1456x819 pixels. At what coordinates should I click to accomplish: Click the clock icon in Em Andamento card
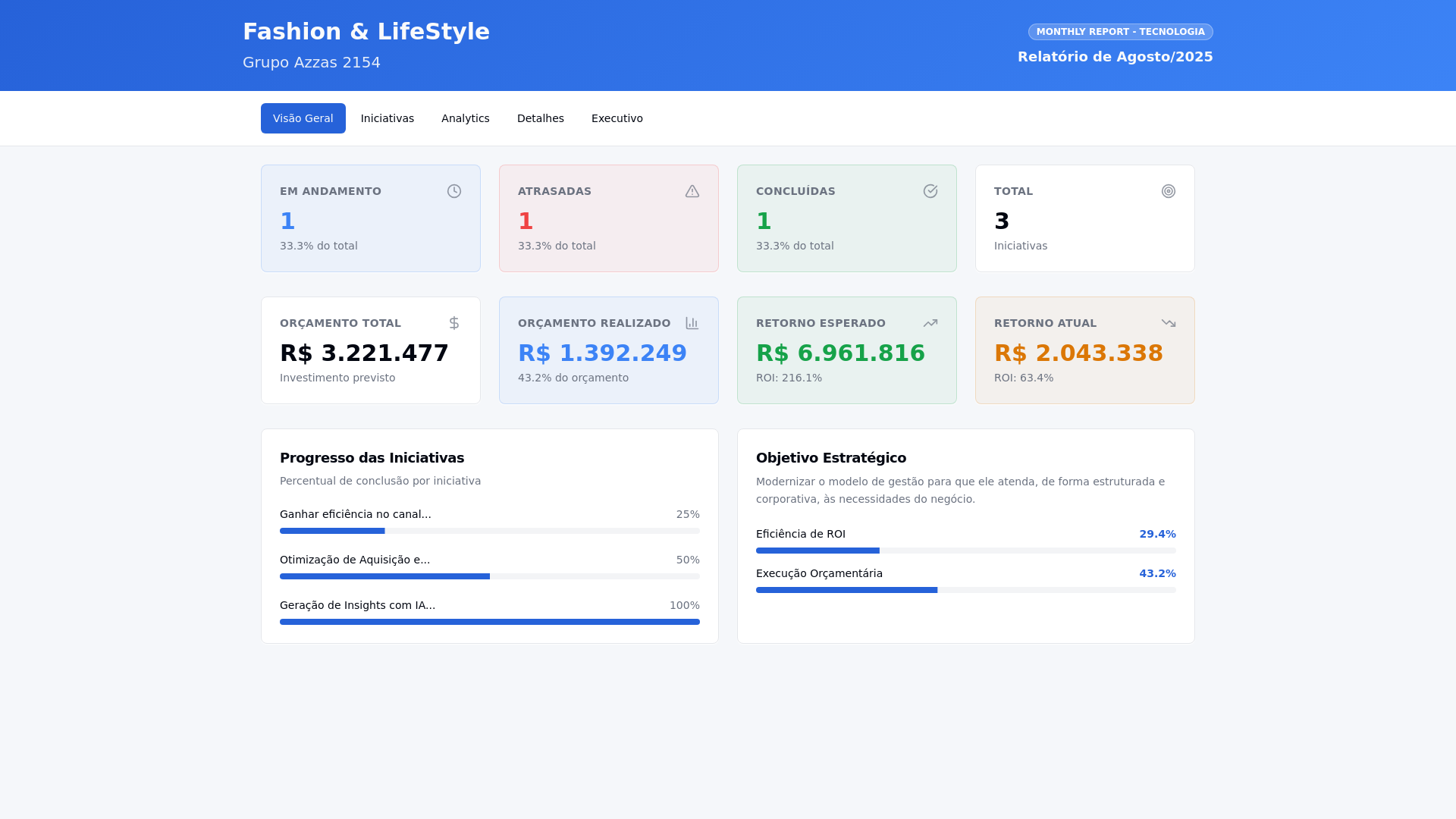[x=454, y=191]
